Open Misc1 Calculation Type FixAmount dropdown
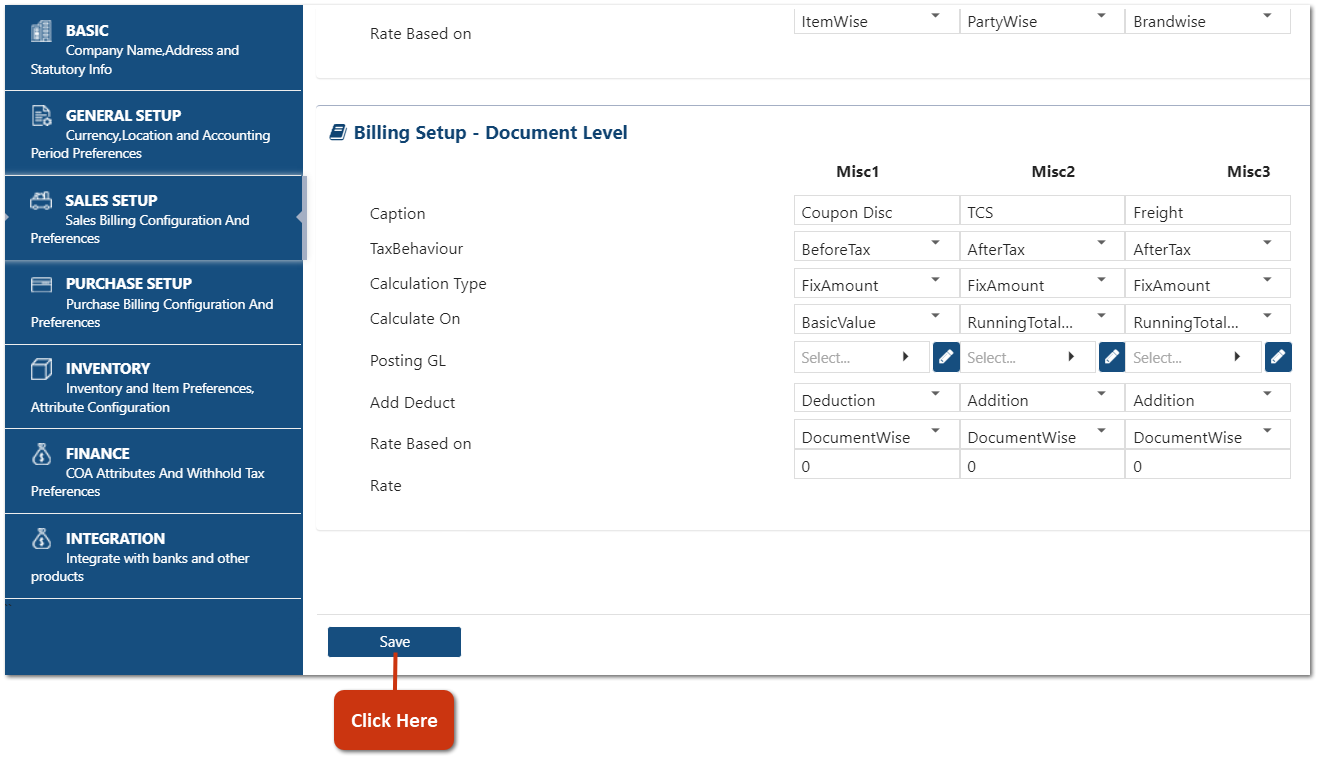 (876, 283)
